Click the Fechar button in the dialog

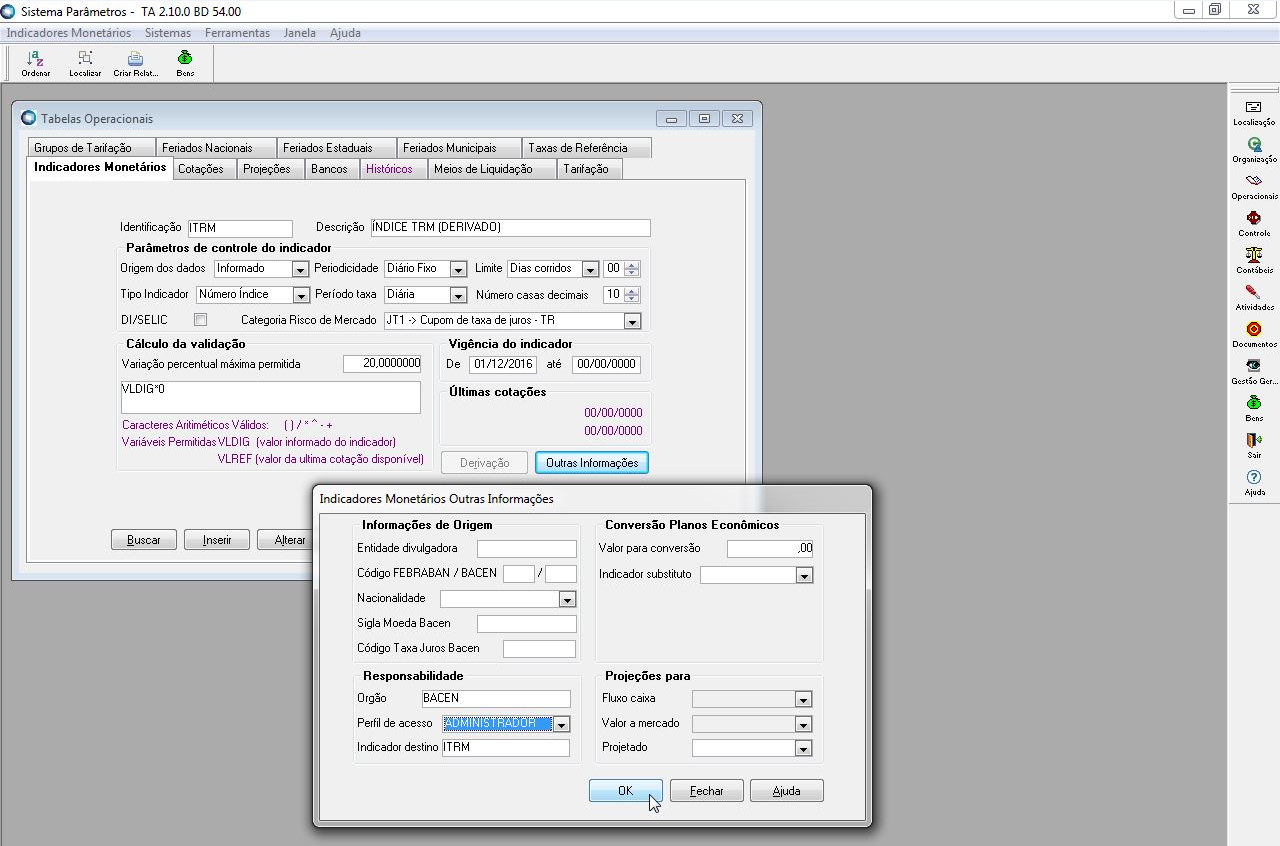pos(707,791)
